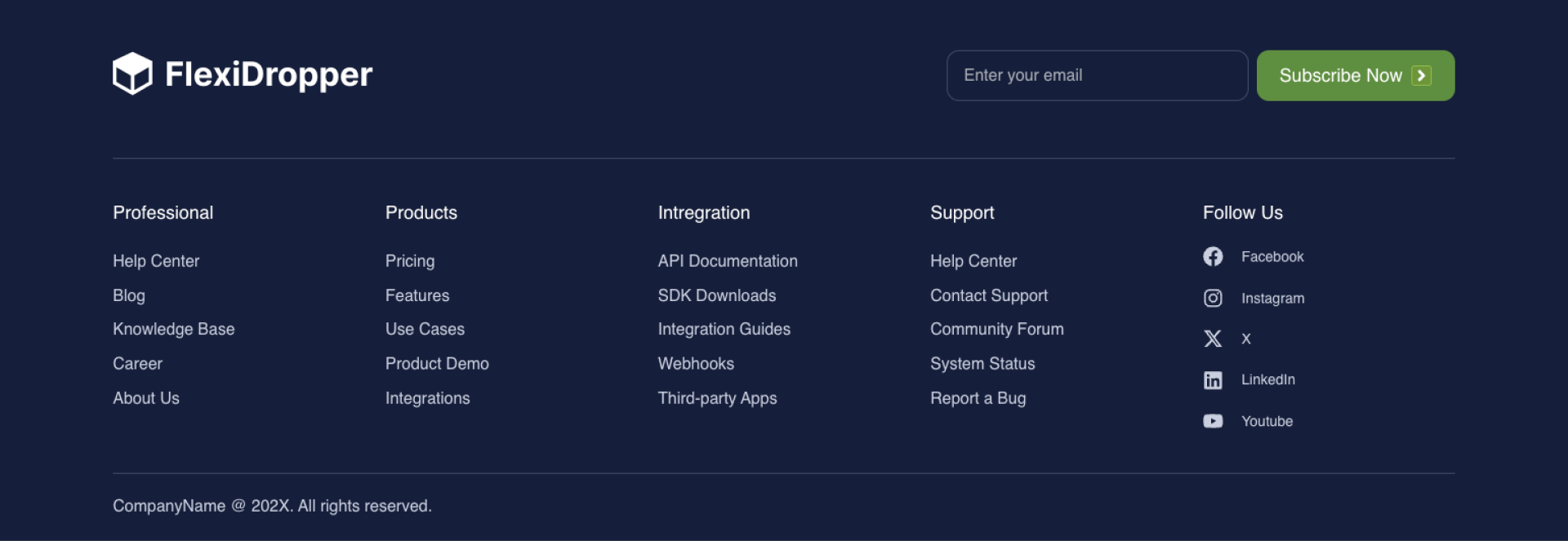Open the Webhooks link
The image size is (1568, 541).
point(696,364)
